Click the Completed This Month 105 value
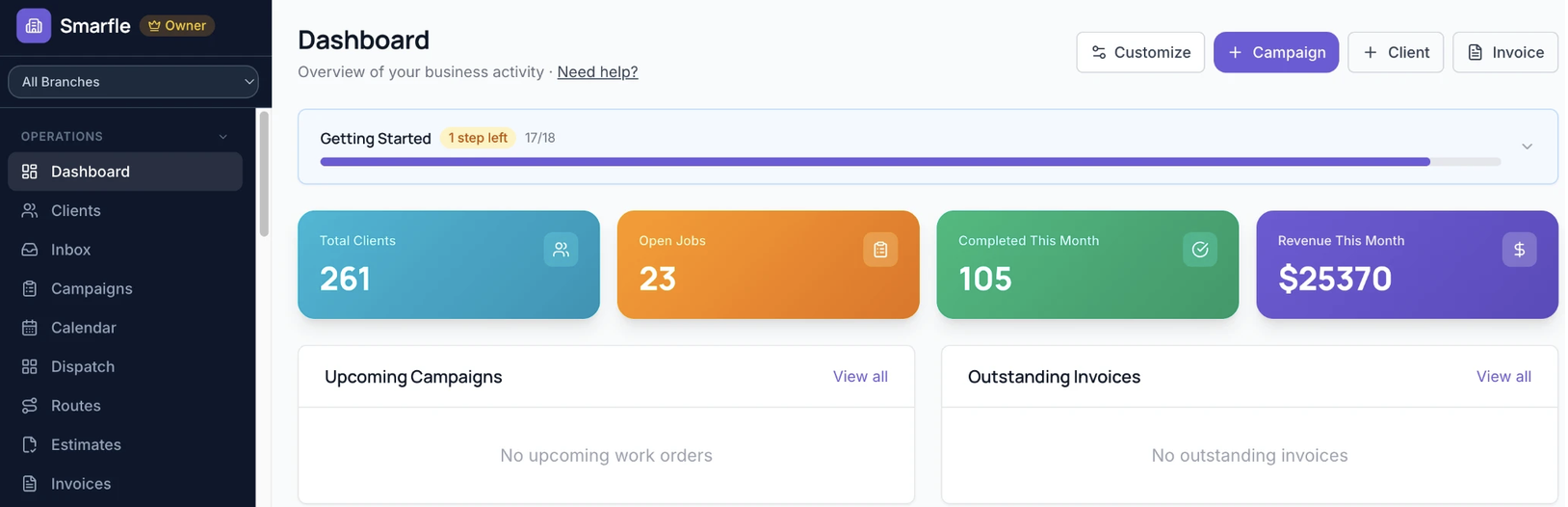Screen dimensions: 1568x507 [x=985, y=279]
